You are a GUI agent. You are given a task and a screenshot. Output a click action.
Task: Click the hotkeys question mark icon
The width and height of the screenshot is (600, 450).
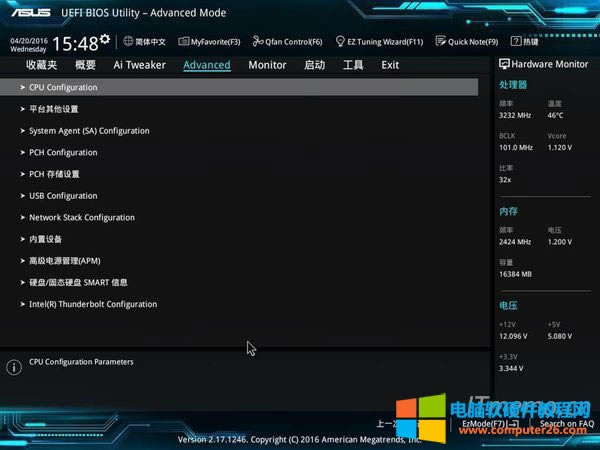(516, 41)
